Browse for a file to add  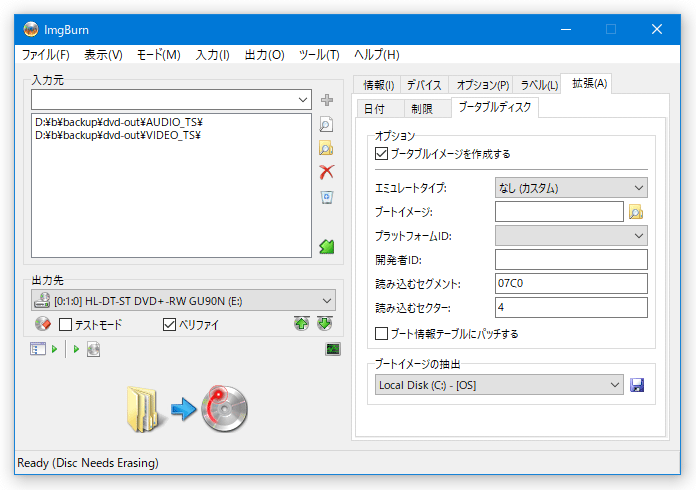327,125
